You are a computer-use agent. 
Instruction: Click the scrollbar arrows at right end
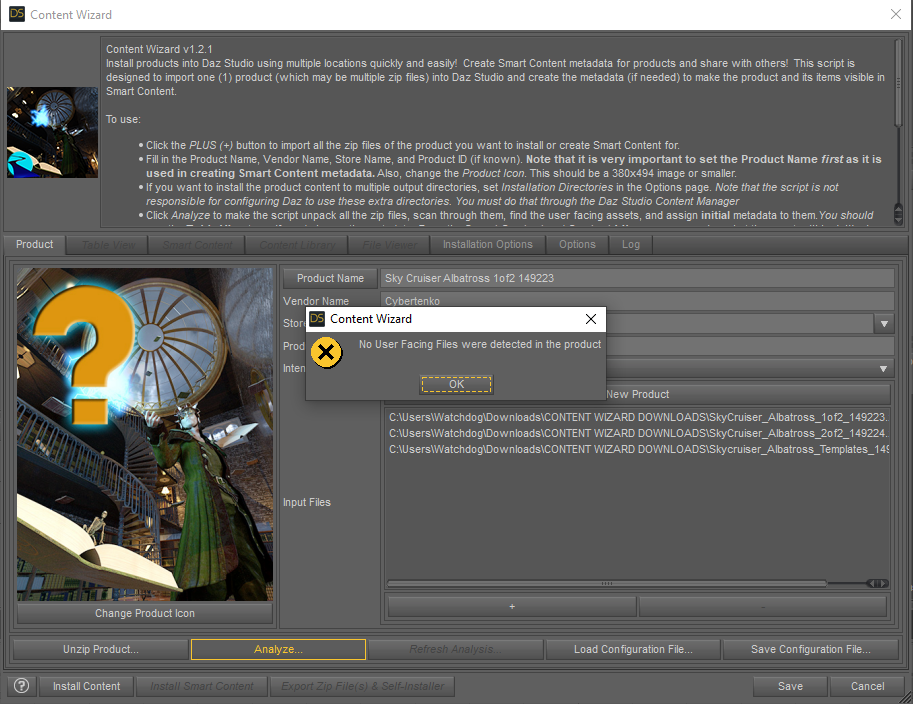(x=877, y=583)
